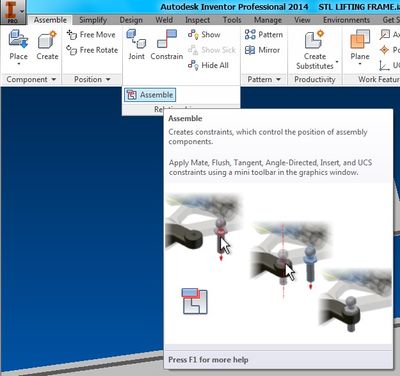Click the Plane work feature tool
400x376 pixels.
[x=360, y=45]
